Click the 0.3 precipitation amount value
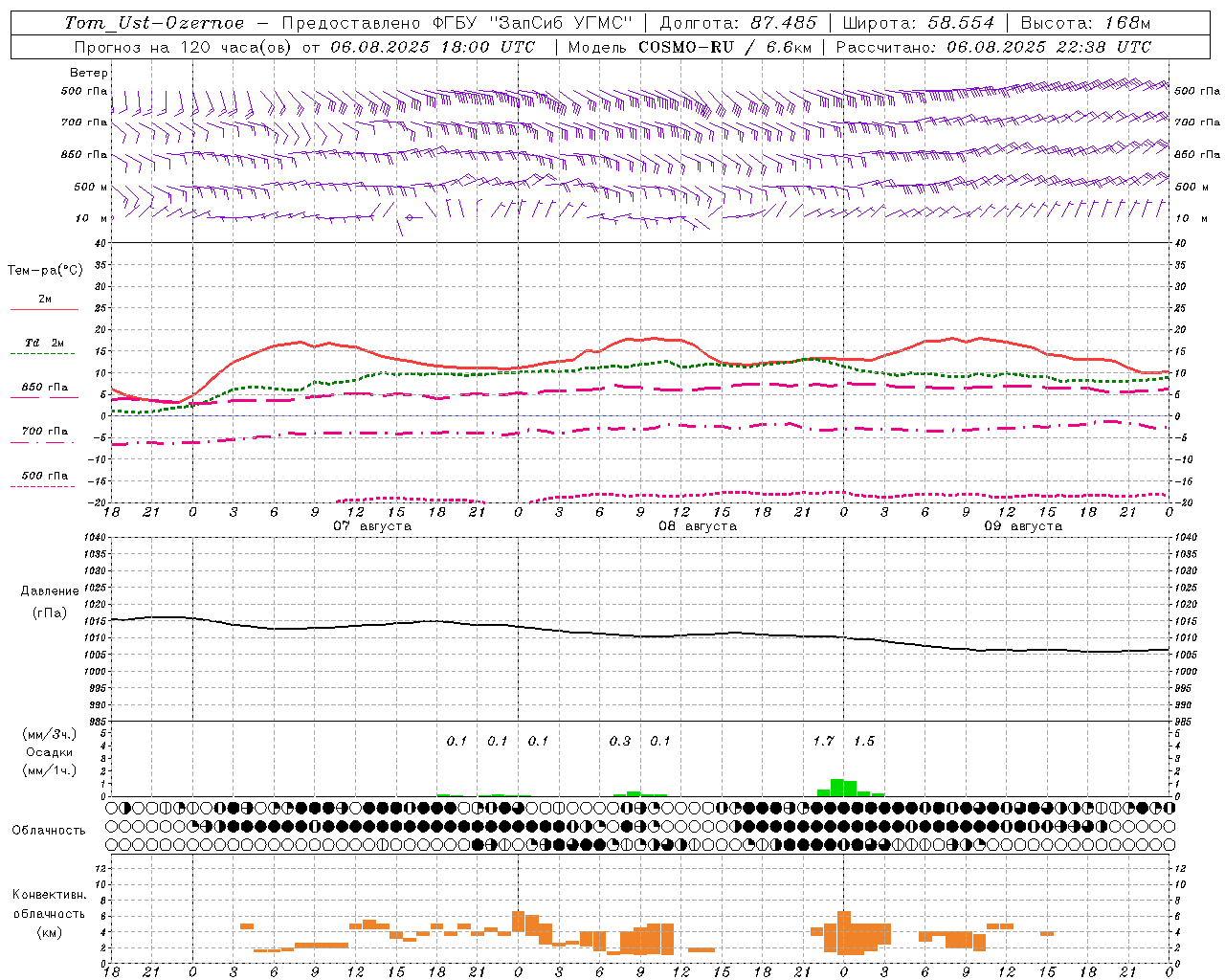The height and width of the screenshot is (980, 1225). coord(620,741)
